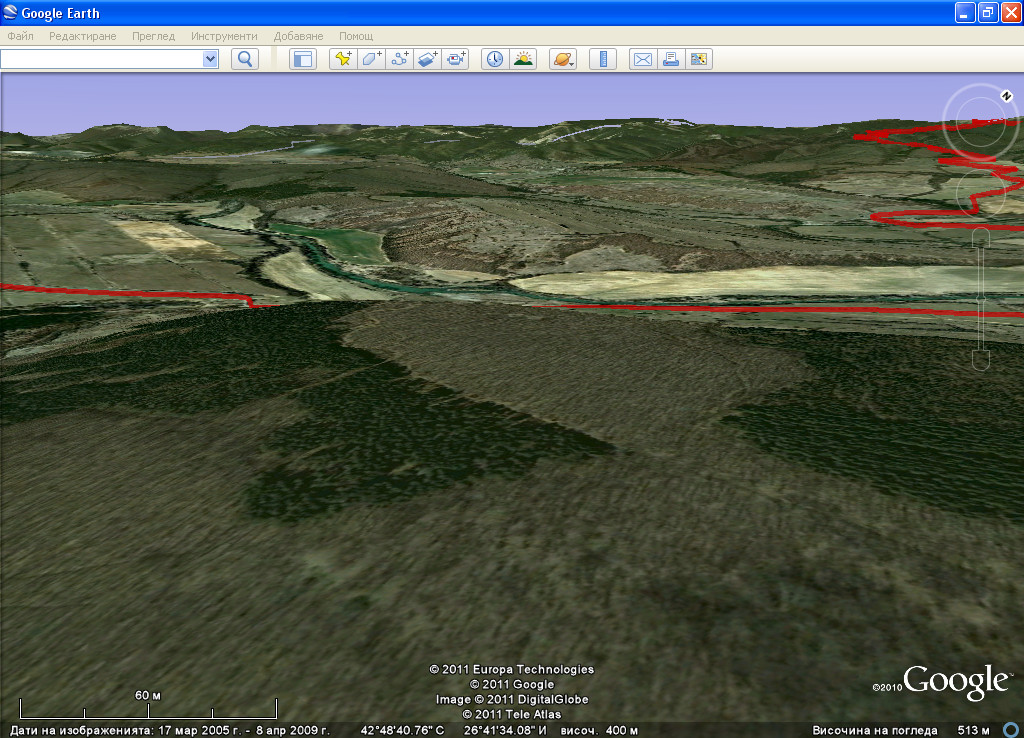Screen dimensions: 1024x738
Task: Toggle the sidebar panel icon
Action: point(303,59)
